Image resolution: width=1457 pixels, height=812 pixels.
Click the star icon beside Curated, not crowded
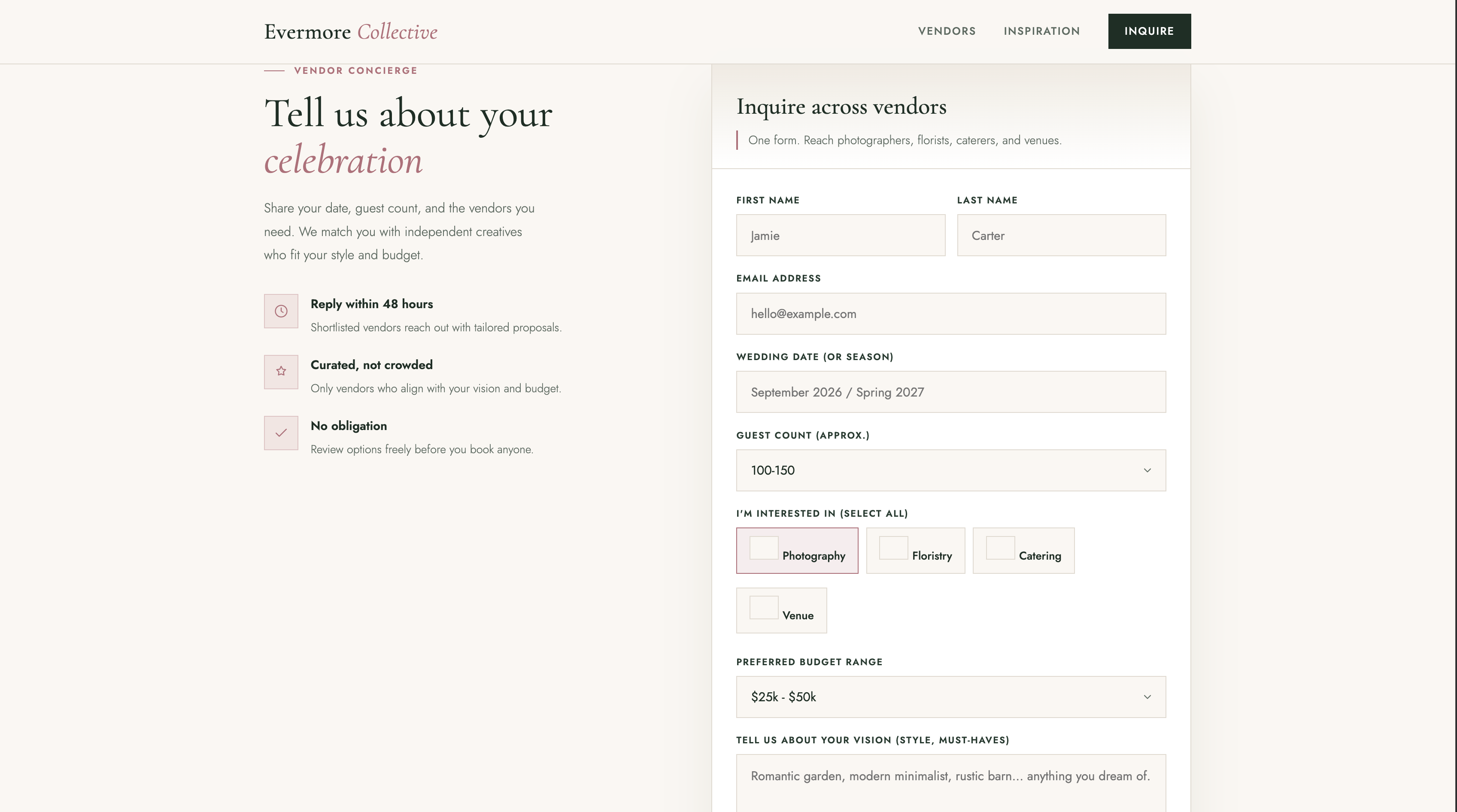point(281,372)
